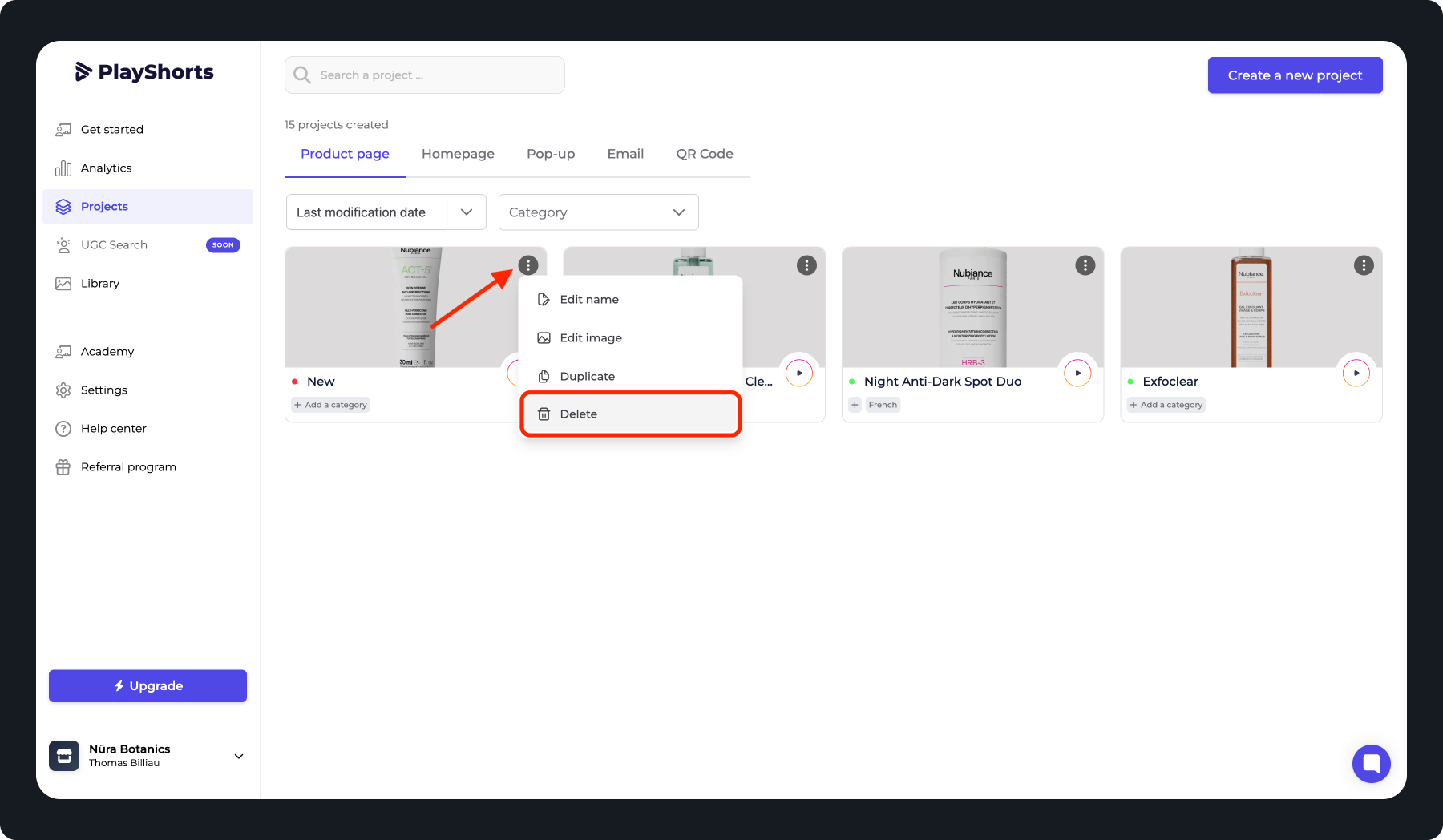Open the three-dot menu on Night Anti-Dark Spot Duo

[1085, 265]
